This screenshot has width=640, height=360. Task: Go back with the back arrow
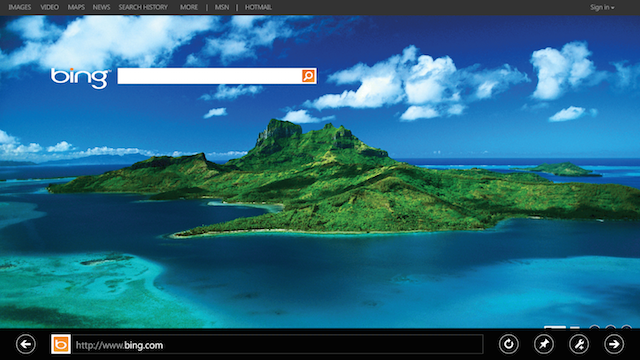pyautogui.click(x=26, y=344)
